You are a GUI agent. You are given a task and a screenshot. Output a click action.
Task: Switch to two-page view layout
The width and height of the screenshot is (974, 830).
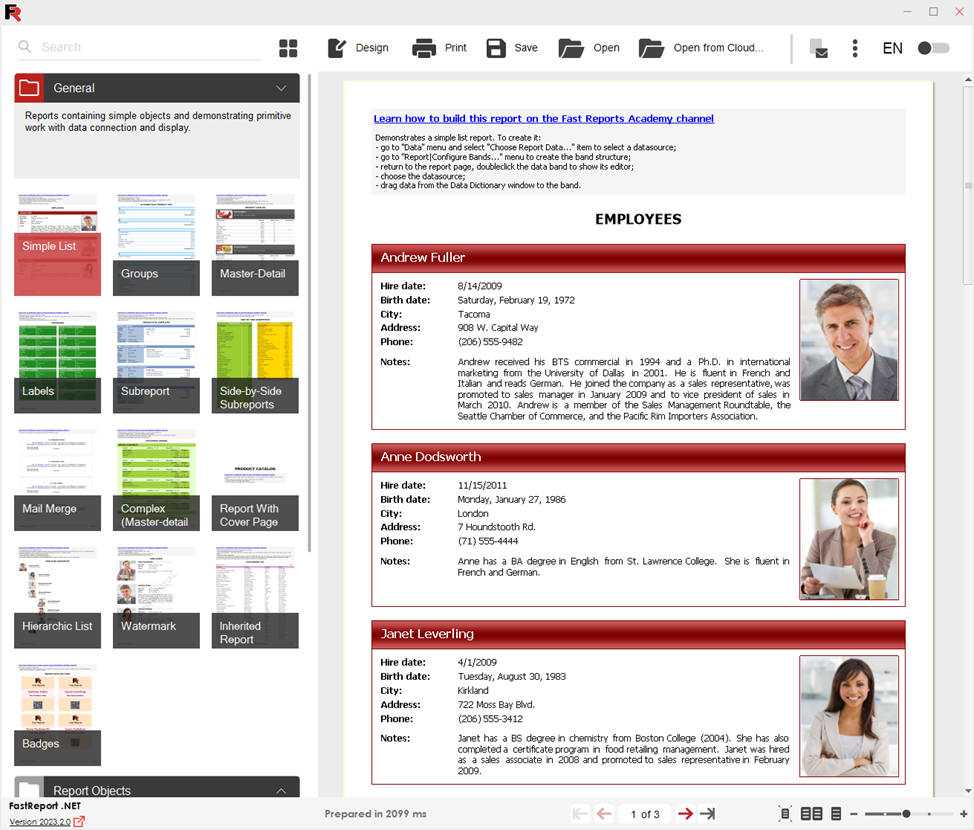[x=812, y=814]
